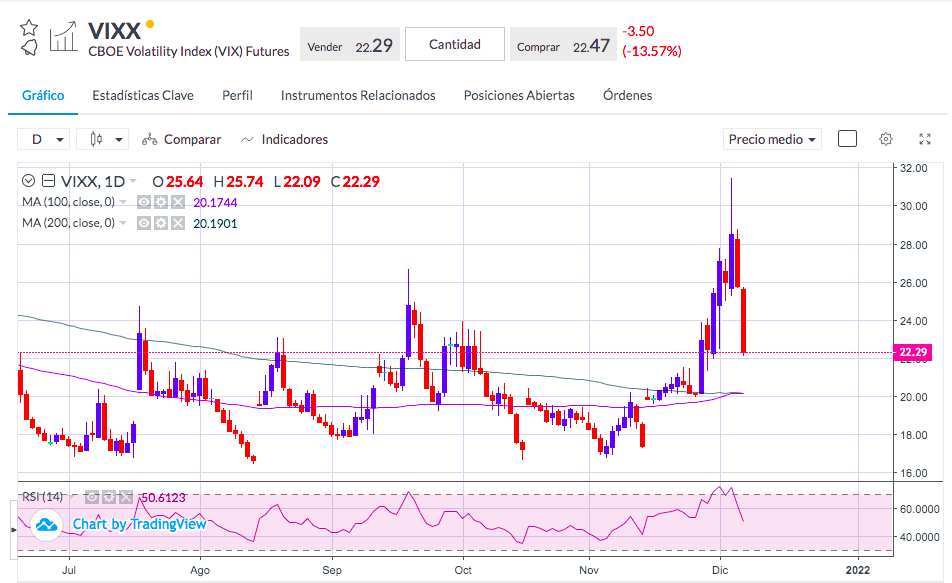Hide the RSI indicator via eye
952x583 pixels.
pyautogui.click(x=92, y=497)
